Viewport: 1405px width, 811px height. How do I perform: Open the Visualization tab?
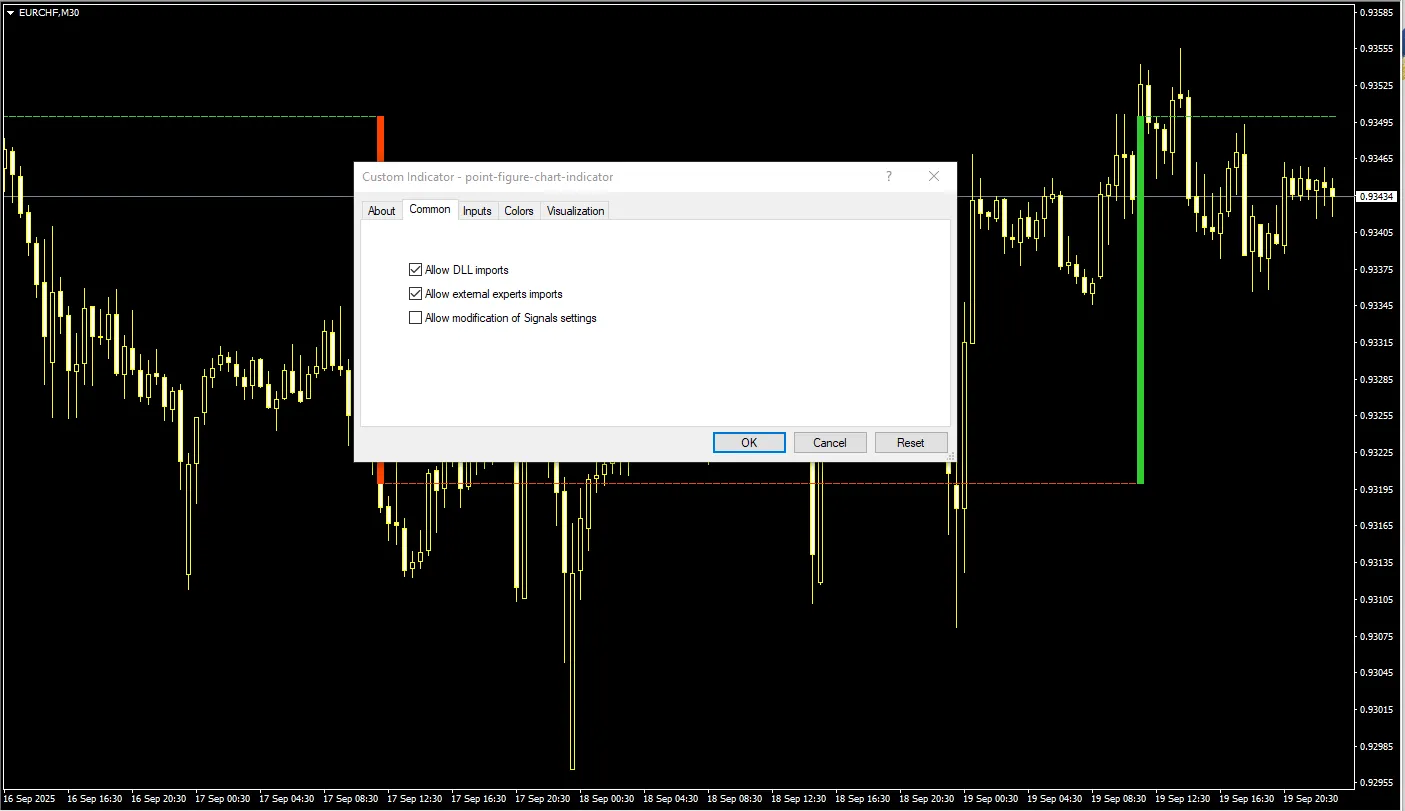[575, 211]
